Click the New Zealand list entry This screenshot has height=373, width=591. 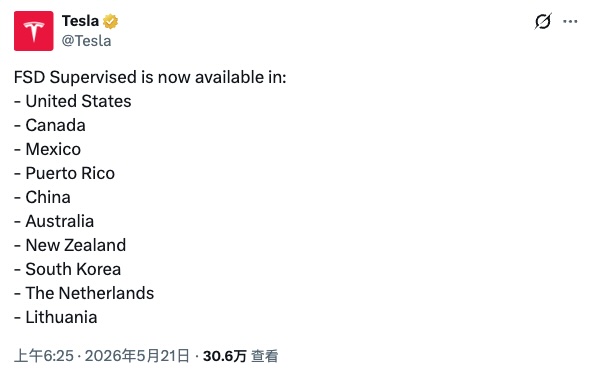click(70, 246)
